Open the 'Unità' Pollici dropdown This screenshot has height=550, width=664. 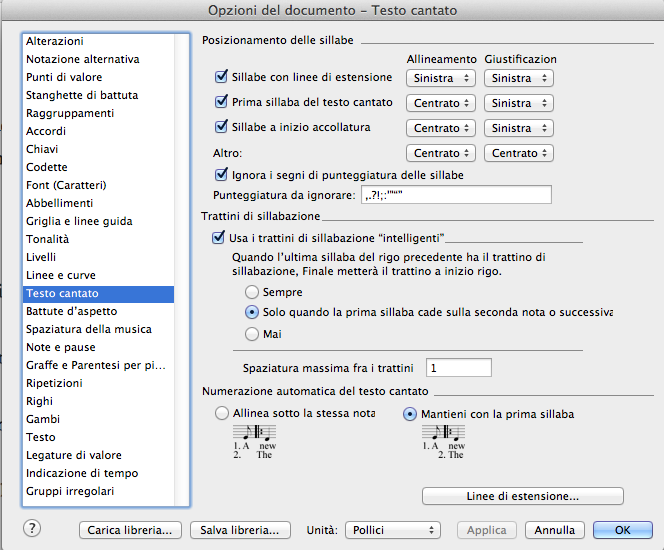[392, 529]
